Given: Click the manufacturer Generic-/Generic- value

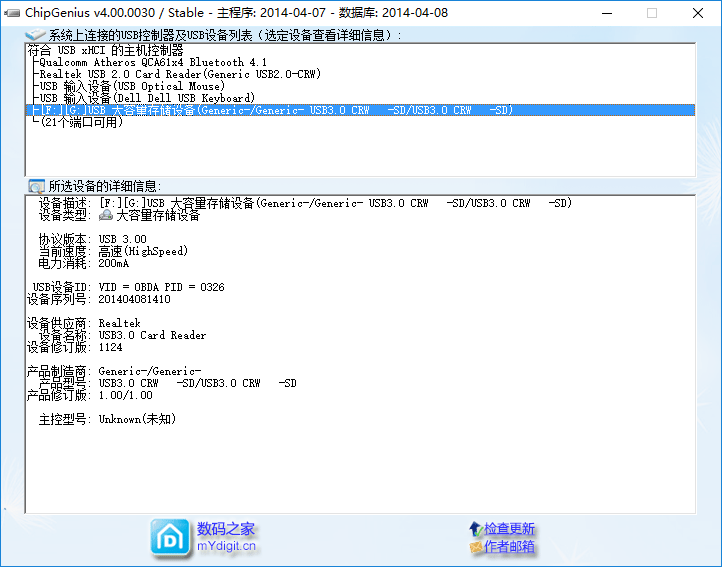Looking at the screenshot, I should (x=150, y=371).
